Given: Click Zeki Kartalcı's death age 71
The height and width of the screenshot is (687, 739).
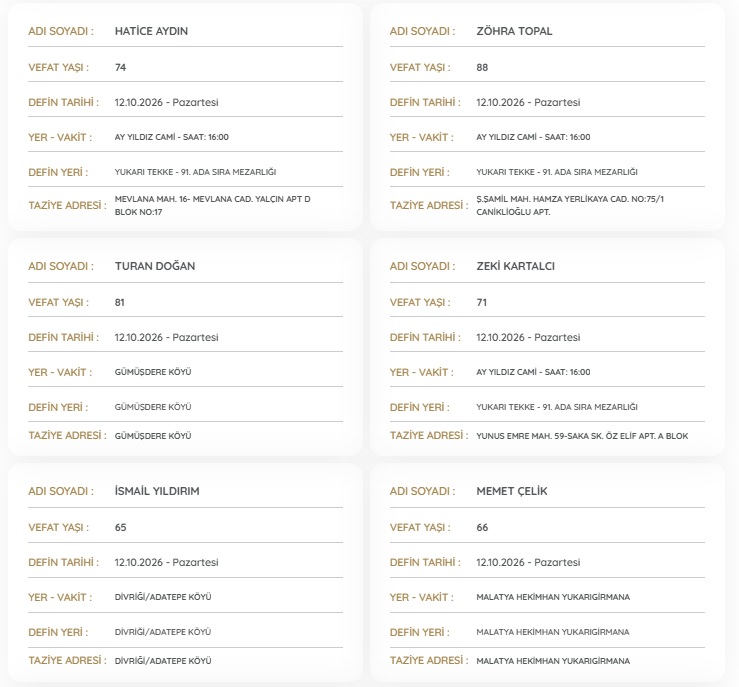Looking at the screenshot, I should [481, 303].
